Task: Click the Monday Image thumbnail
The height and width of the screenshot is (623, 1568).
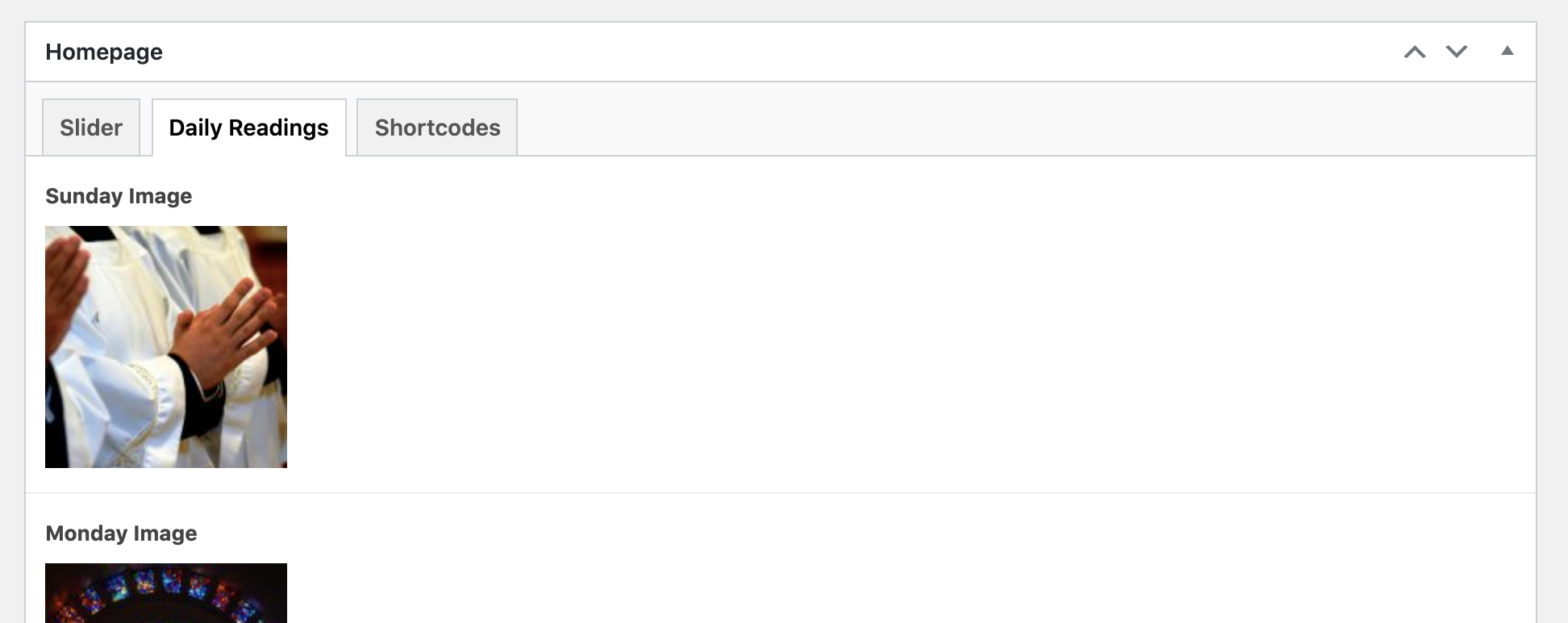Action: [166, 593]
